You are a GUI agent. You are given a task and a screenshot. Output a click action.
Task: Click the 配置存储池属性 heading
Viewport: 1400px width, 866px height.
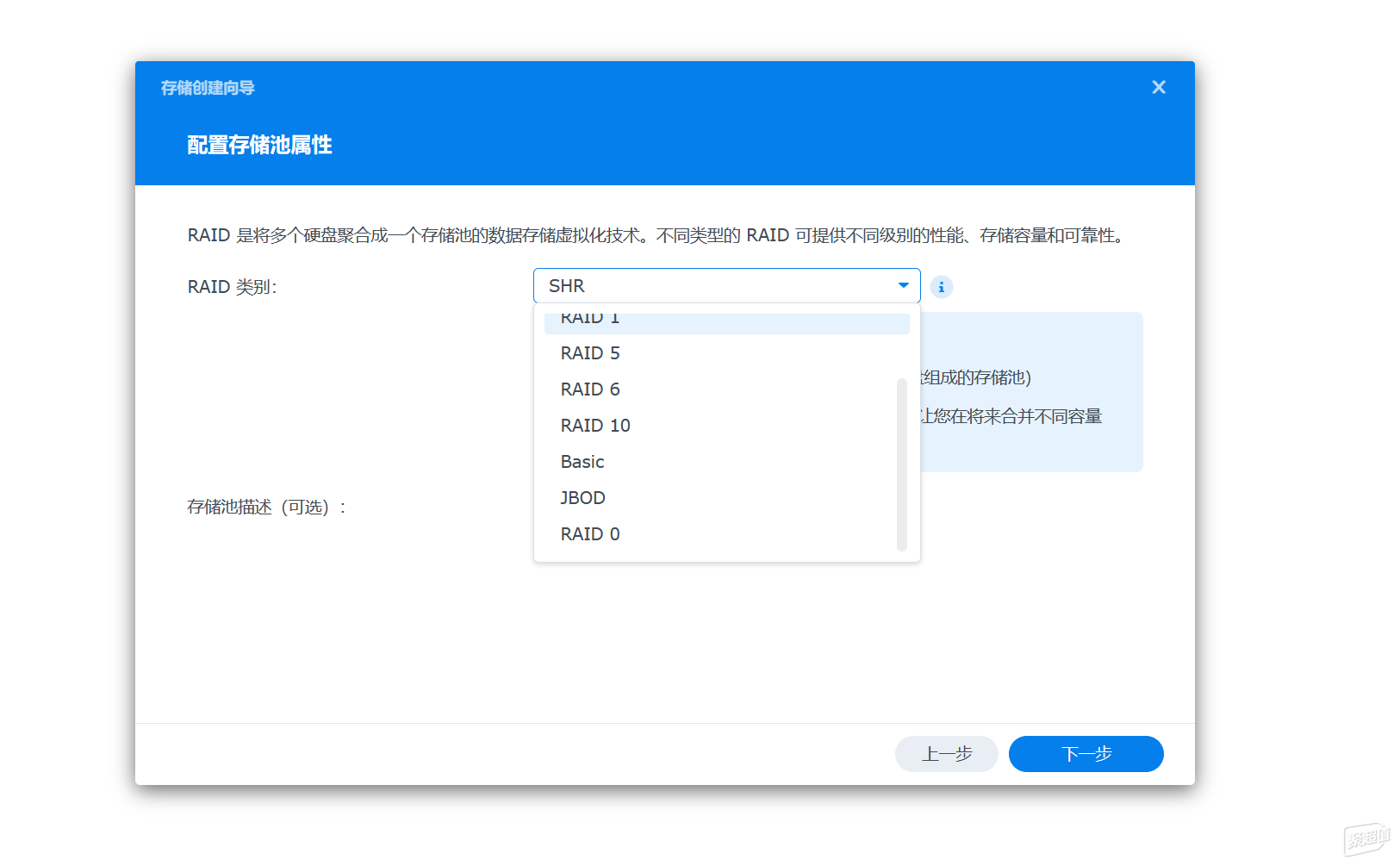(259, 145)
